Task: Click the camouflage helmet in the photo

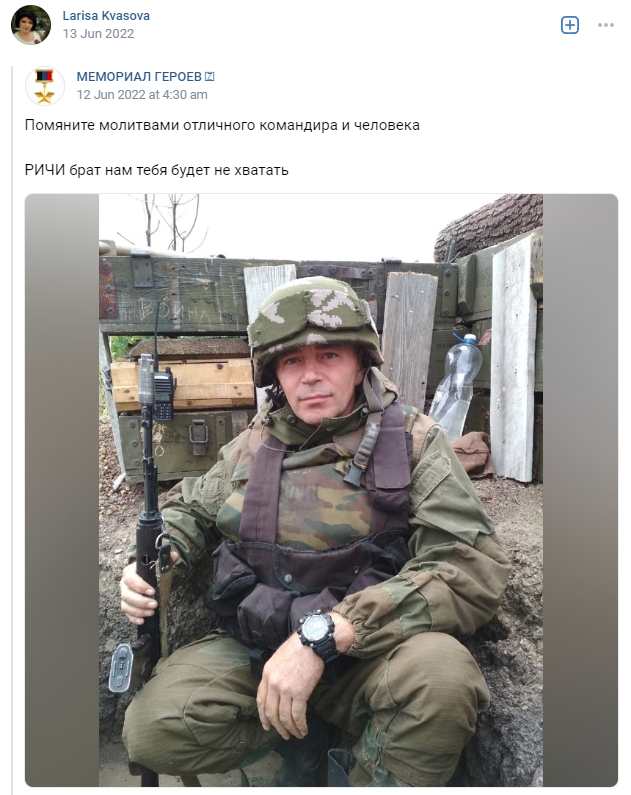Action: click(314, 322)
